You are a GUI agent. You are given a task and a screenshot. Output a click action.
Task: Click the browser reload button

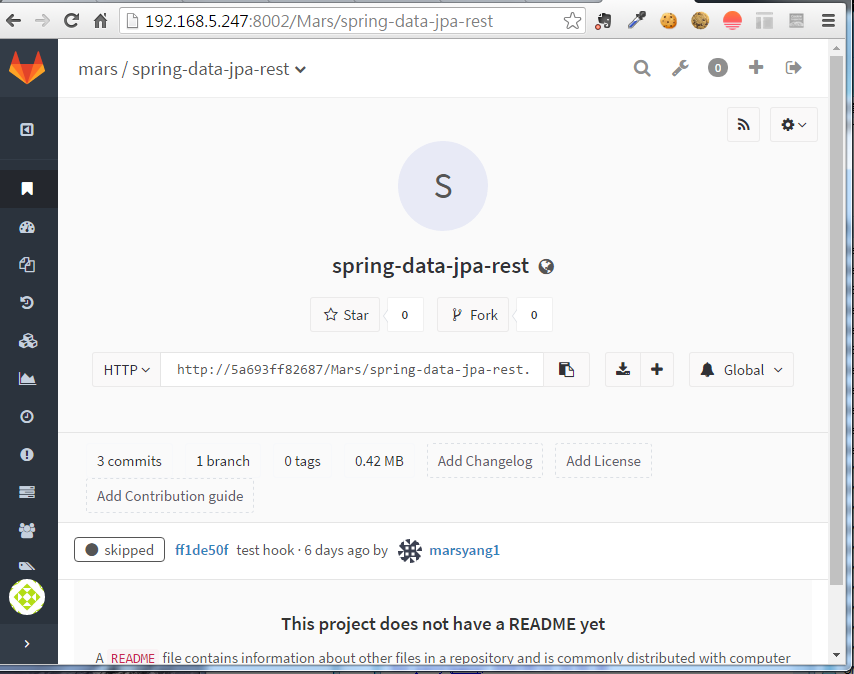tap(71, 21)
